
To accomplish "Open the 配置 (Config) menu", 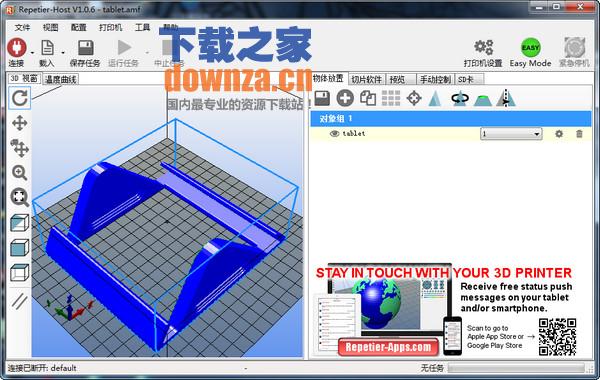I will pyautogui.click(x=78, y=27).
